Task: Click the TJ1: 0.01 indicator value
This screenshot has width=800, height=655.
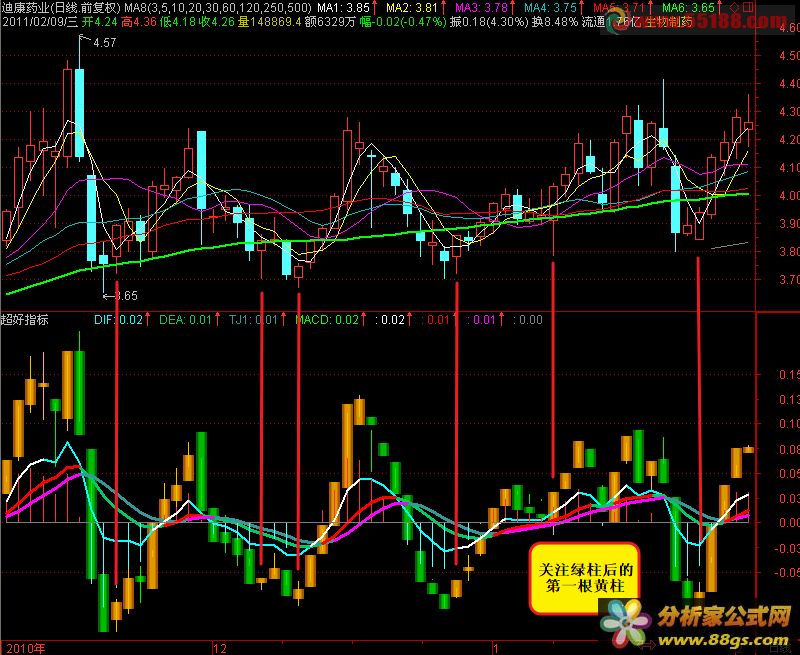Action: [x=254, y=320]
